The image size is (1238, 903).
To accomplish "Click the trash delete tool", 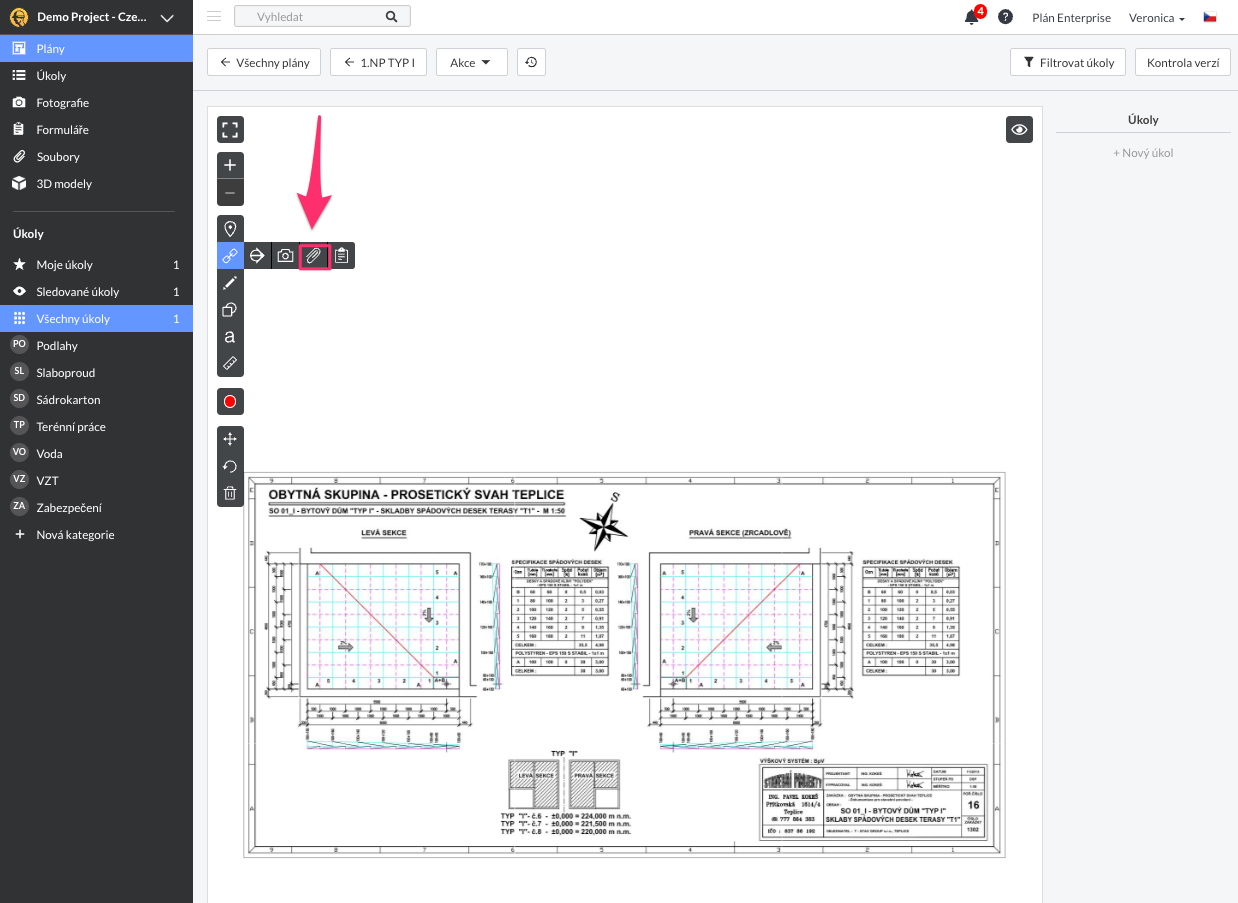I will 230,492.
